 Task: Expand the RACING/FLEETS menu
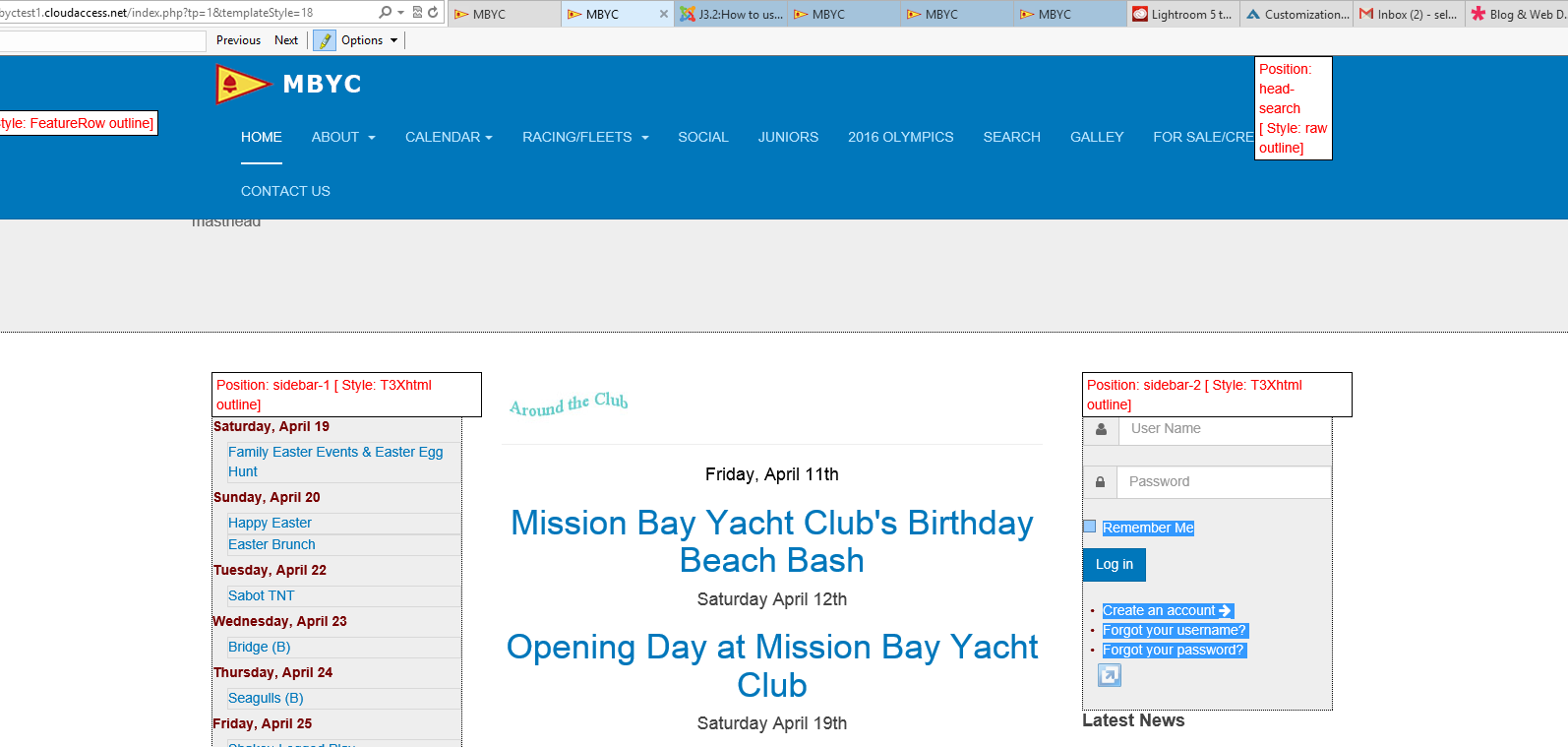click(585, 138)
